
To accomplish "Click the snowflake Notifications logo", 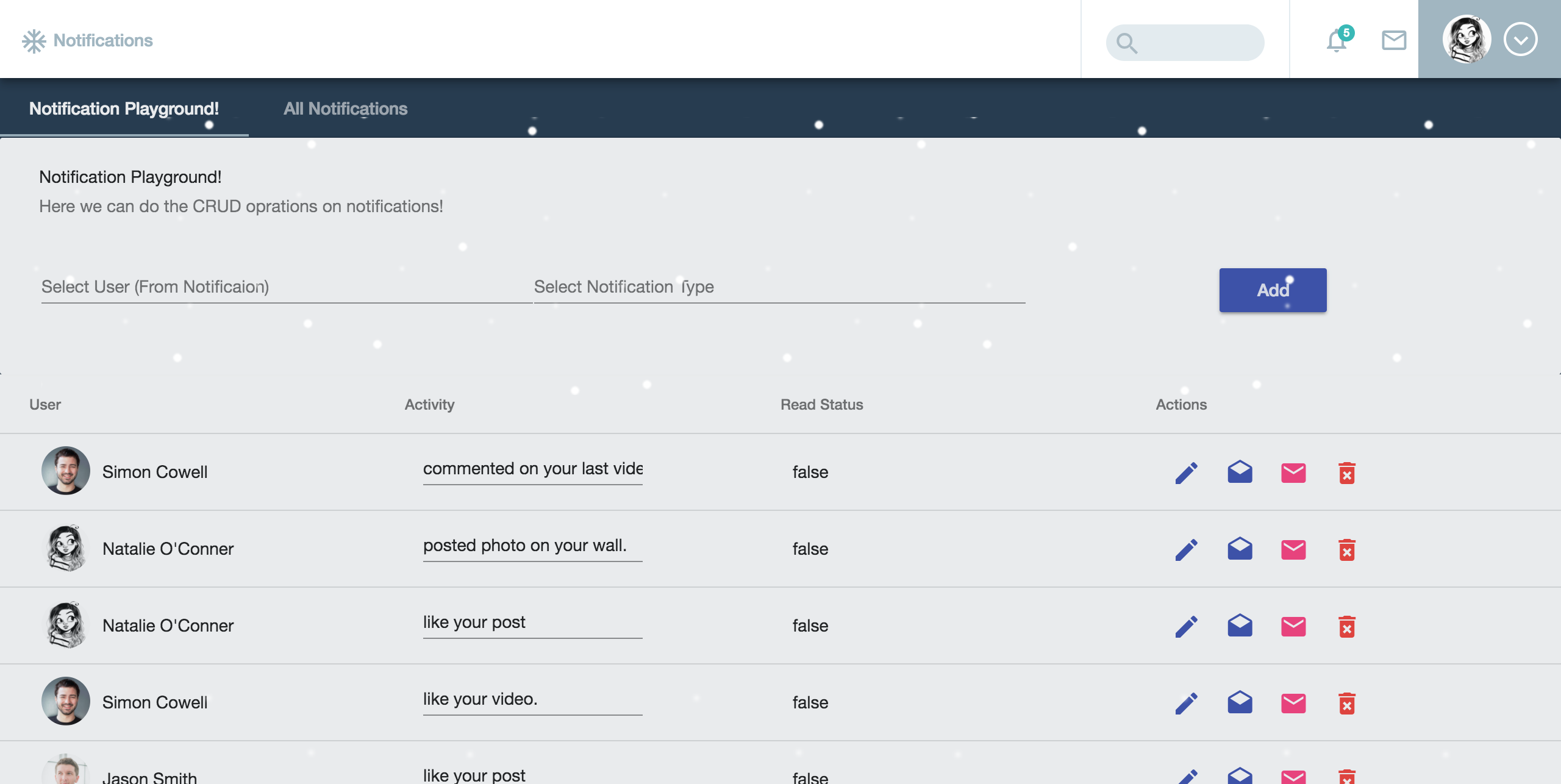I will click(x=34, y=41).
